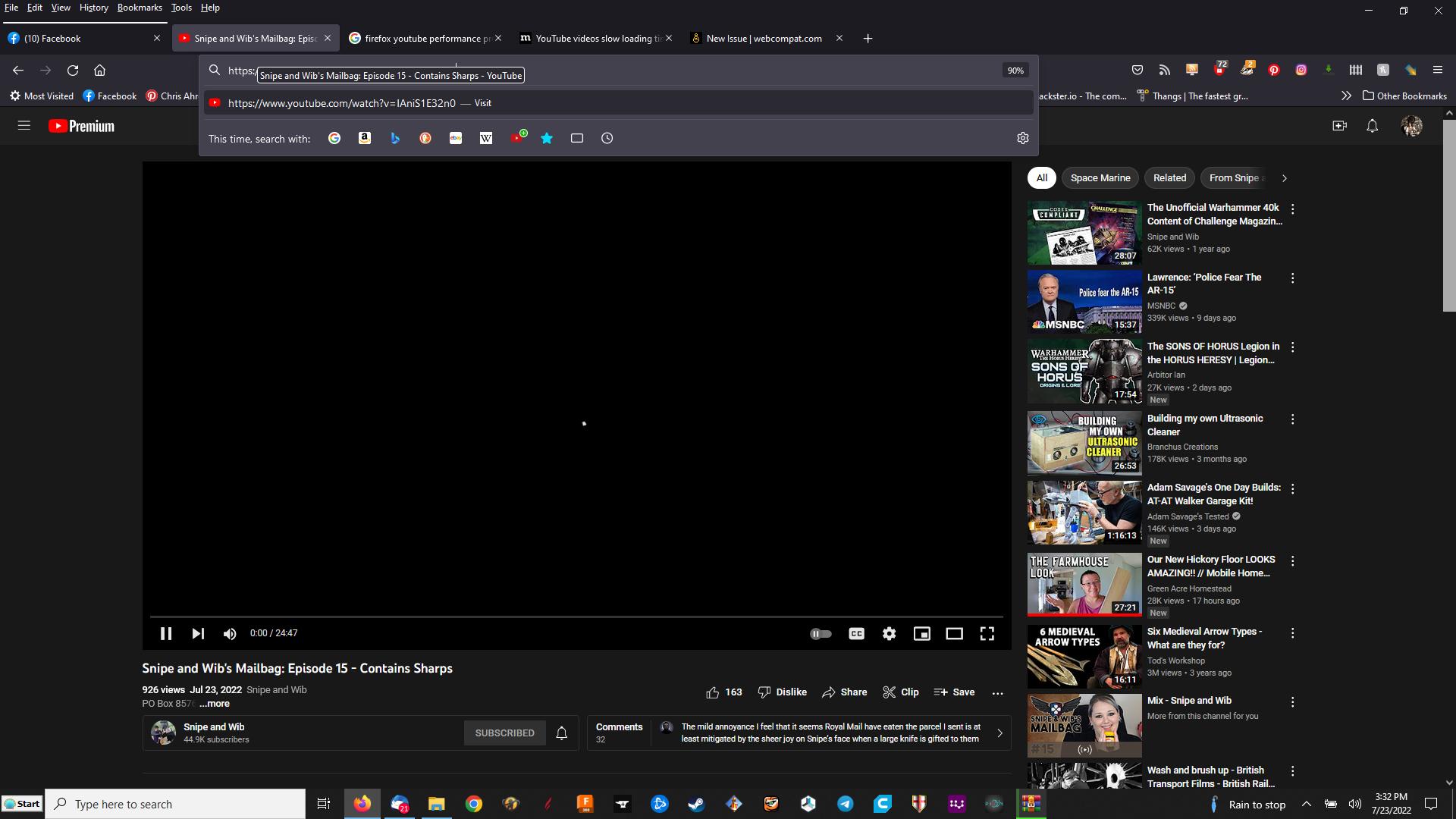Go to Firefox home page
Screen dimensions: 1456x819
(99, 71)
